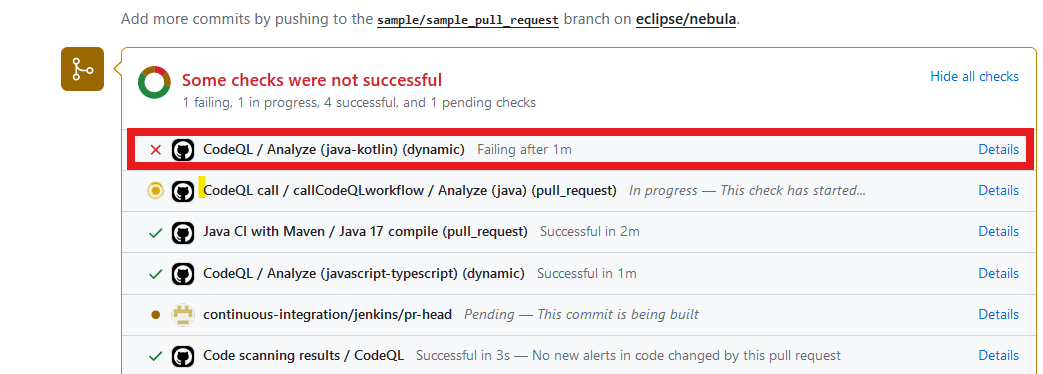The image size is (1043, 374).
Task: Click the Some checks were not successful heading
Action: (312, 81)
